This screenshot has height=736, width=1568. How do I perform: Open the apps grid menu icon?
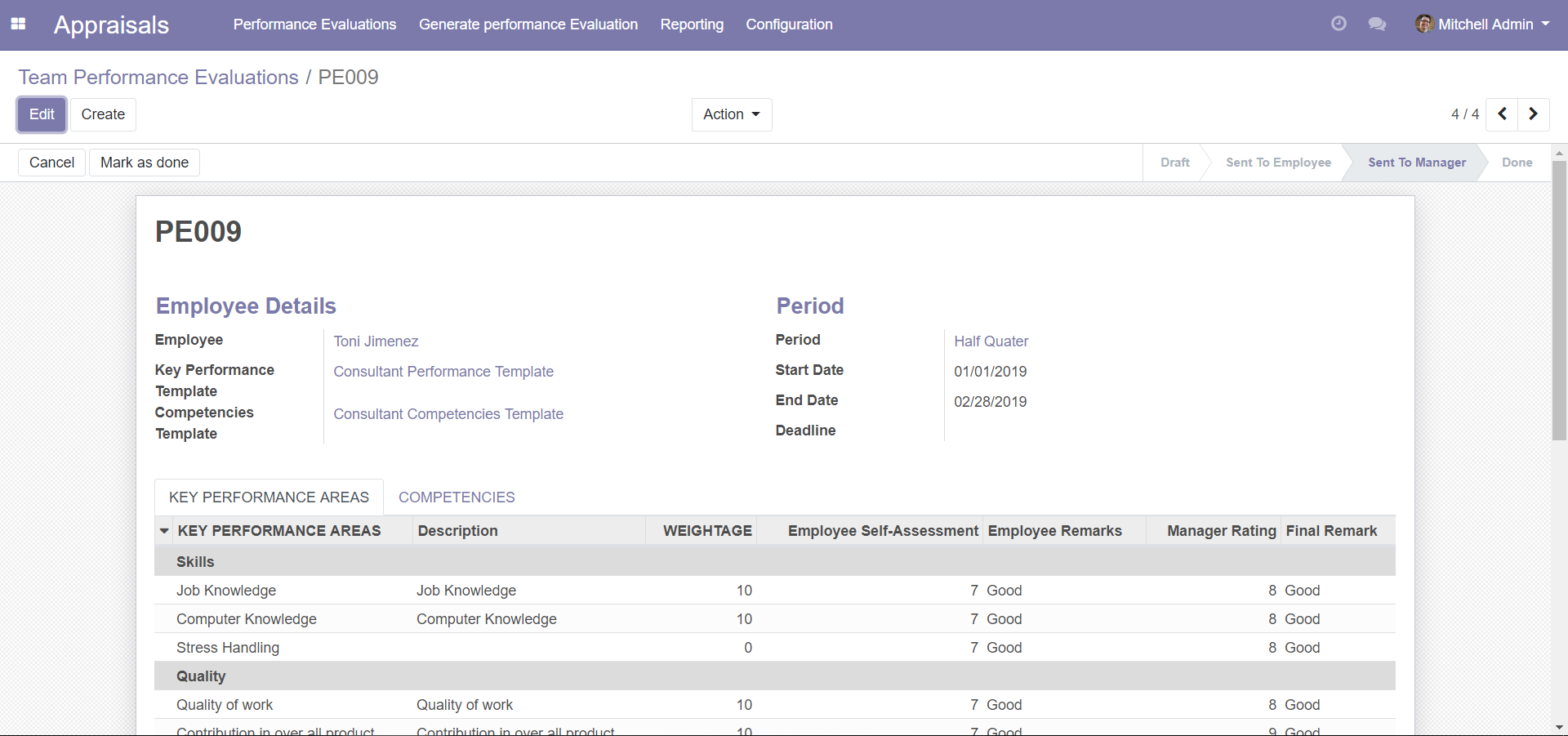pyautogui.click(x=18, y=25)
